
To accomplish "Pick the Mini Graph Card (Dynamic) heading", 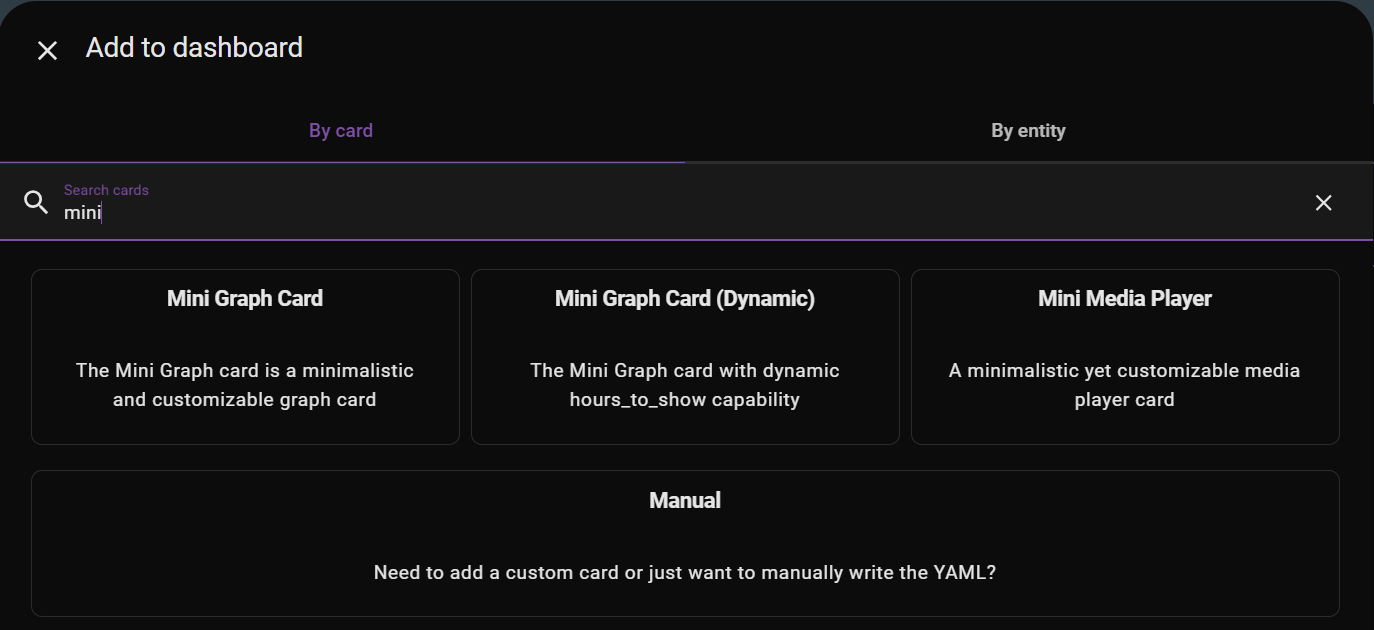I will [685, 298].
